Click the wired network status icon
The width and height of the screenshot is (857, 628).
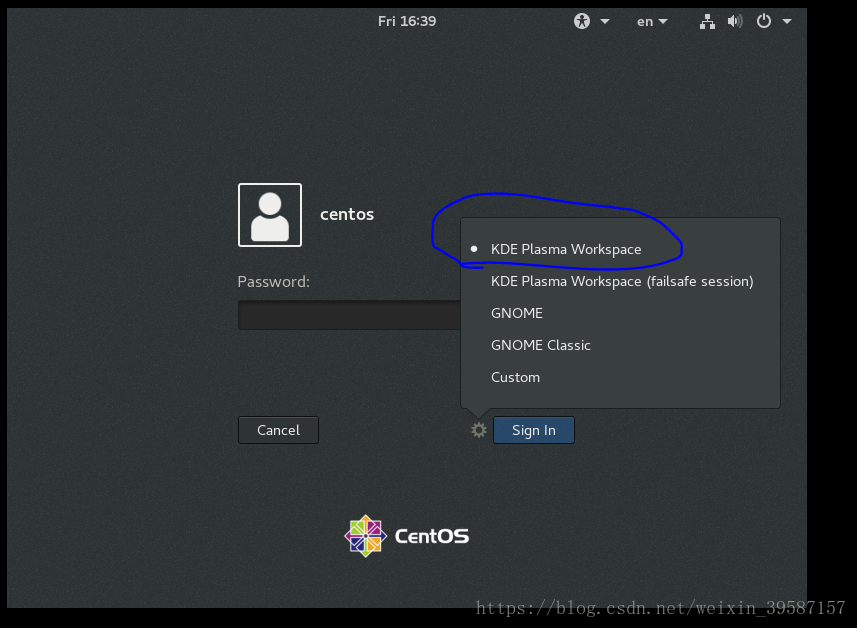click(x=707, y=22)
